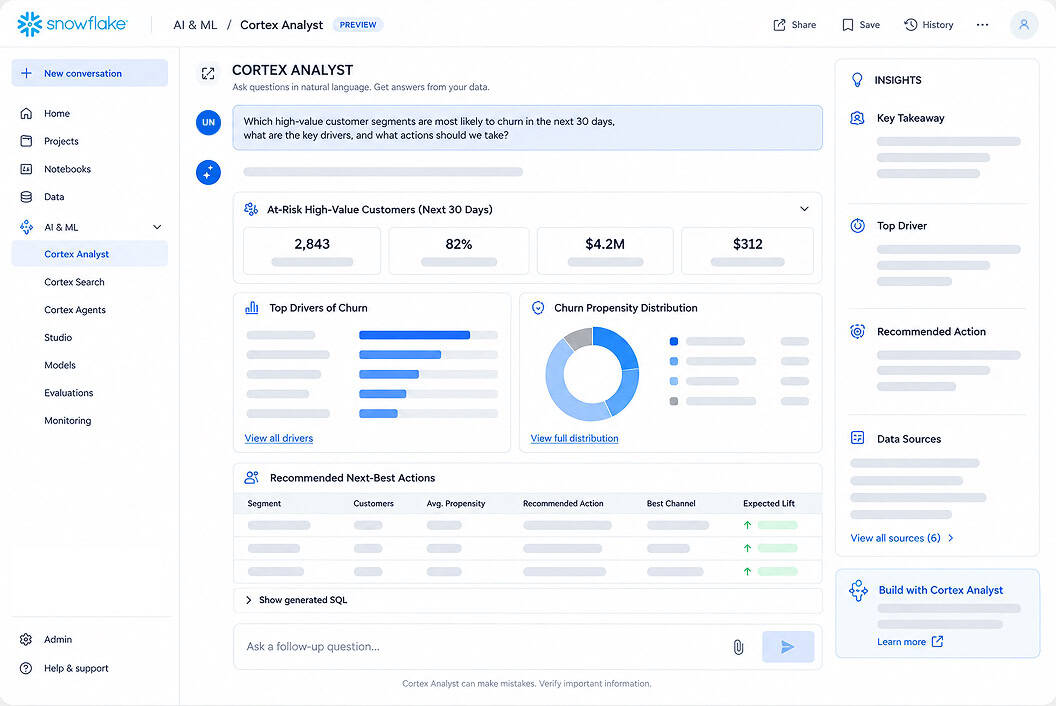Click the gray legend swatch
This screenshot has width=1056, height=706.
click(x=673, y=402)
